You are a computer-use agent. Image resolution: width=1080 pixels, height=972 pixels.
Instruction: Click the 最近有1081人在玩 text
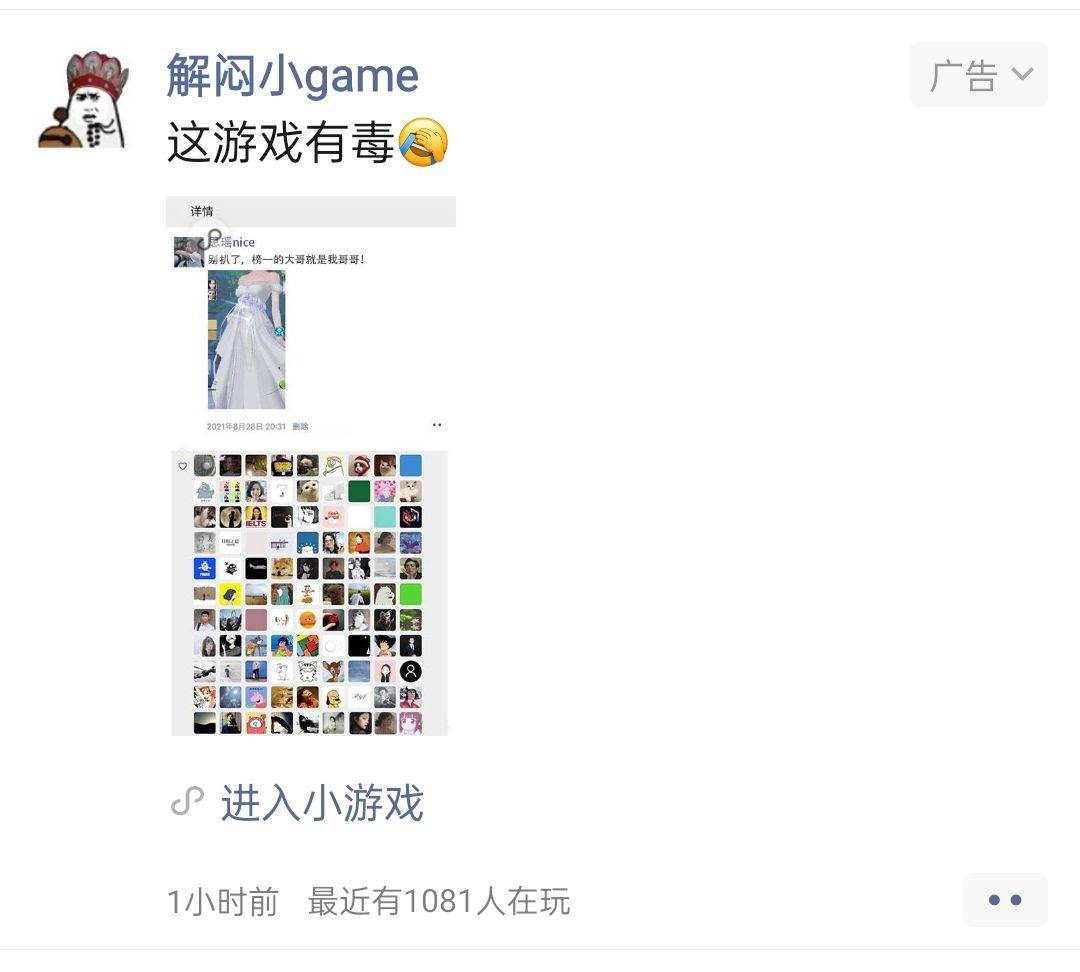tap(439, 901)
